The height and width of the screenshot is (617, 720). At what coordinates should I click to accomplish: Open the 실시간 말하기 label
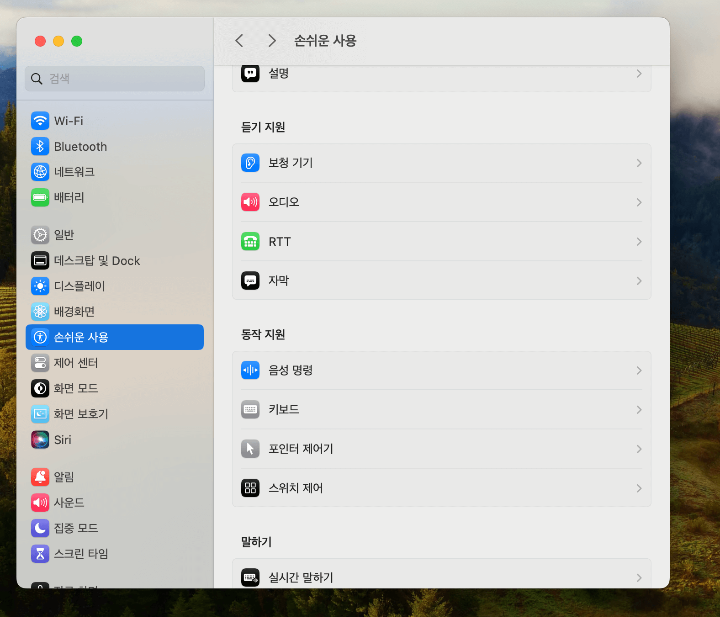click(301, 578)
